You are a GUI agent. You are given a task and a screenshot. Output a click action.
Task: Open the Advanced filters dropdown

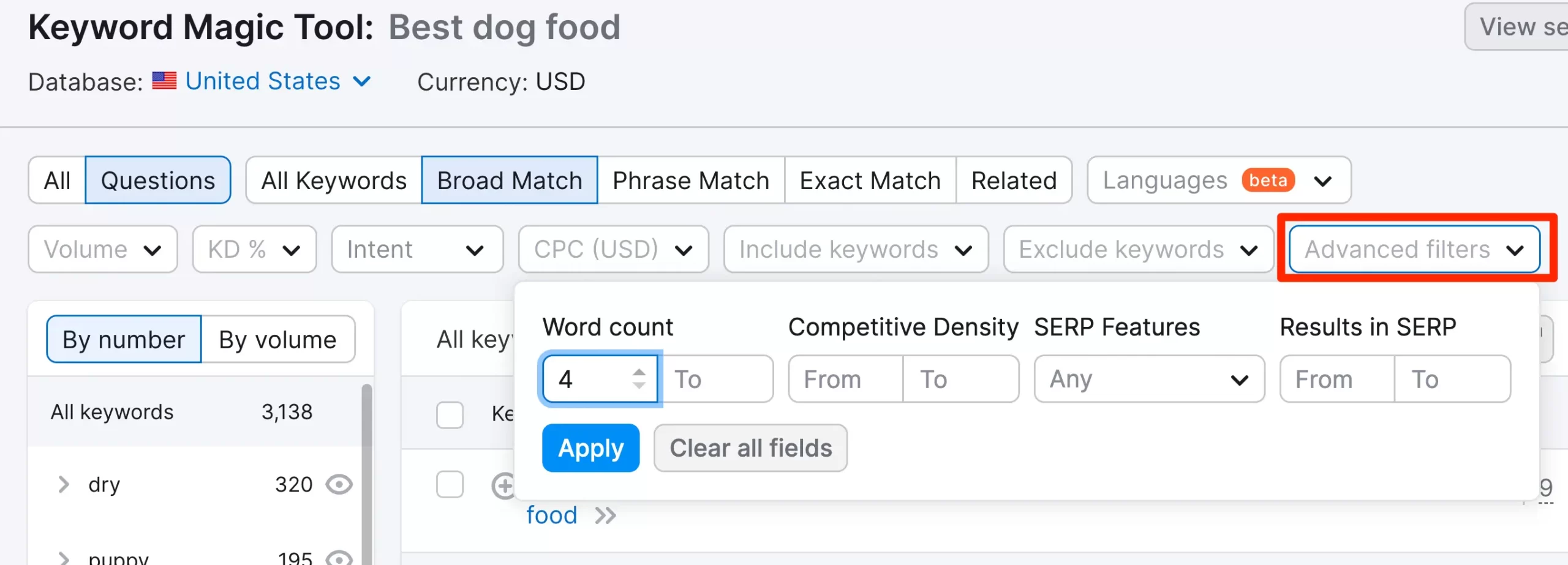click(1414, 249)
